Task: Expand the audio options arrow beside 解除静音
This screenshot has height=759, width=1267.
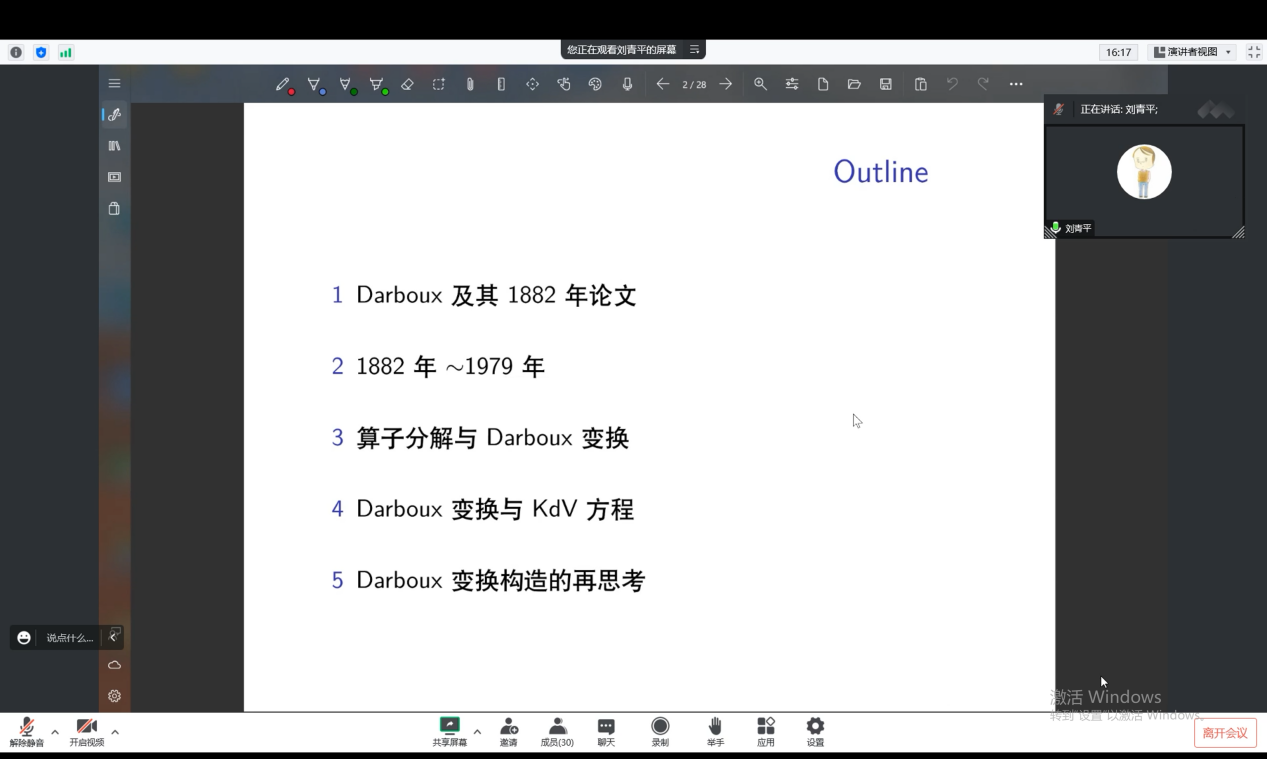Action: point(55,732)
